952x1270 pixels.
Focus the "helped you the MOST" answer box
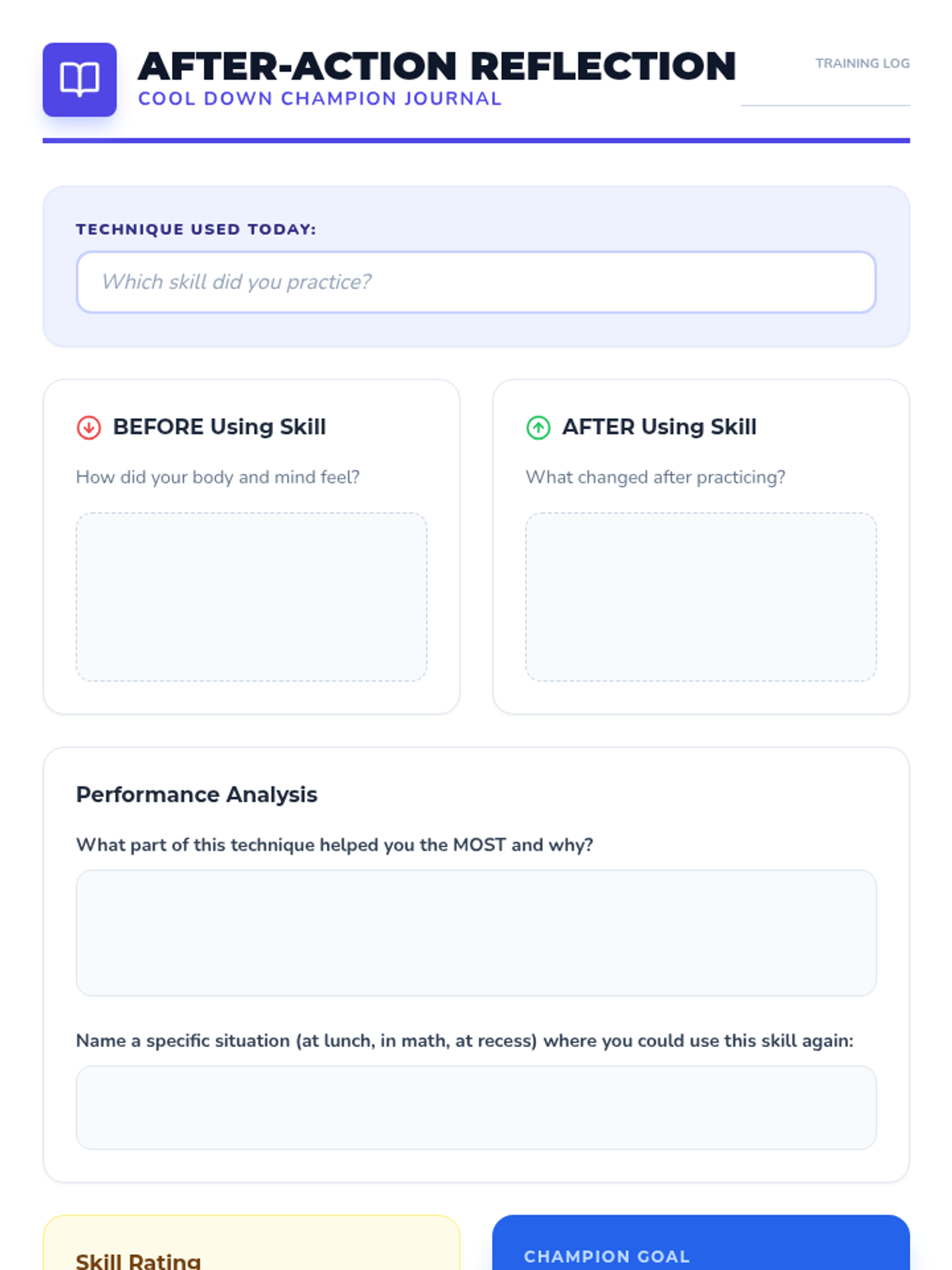point(476,933)
